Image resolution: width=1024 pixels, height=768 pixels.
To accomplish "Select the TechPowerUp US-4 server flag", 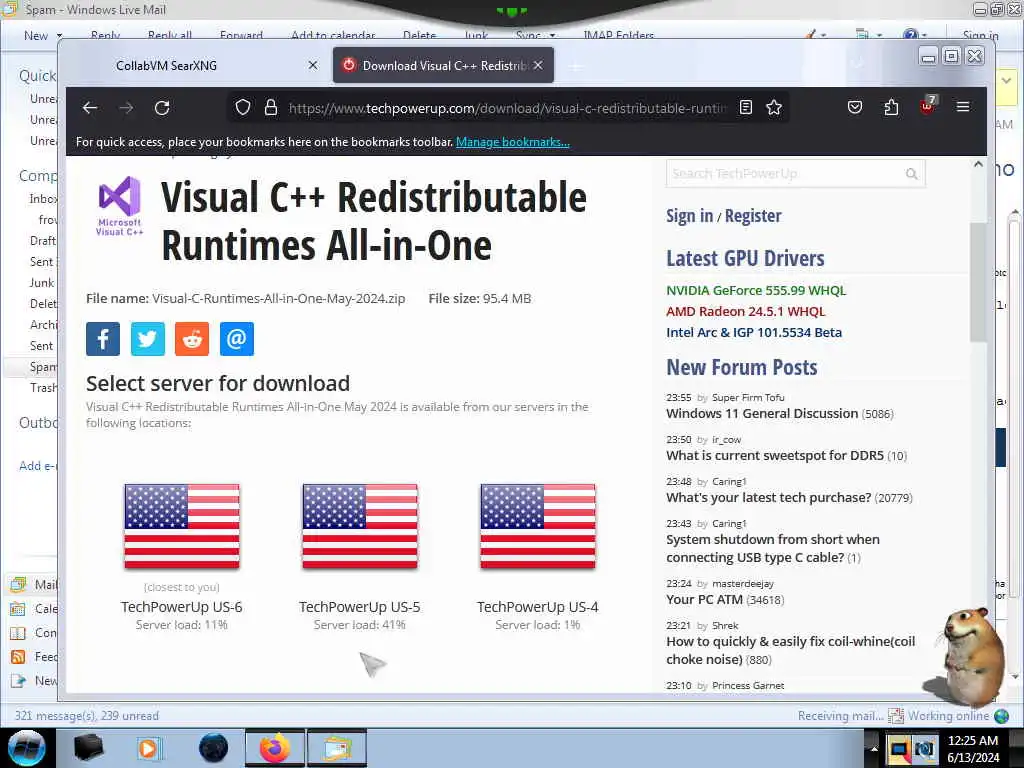I will (x=537, y=526).
